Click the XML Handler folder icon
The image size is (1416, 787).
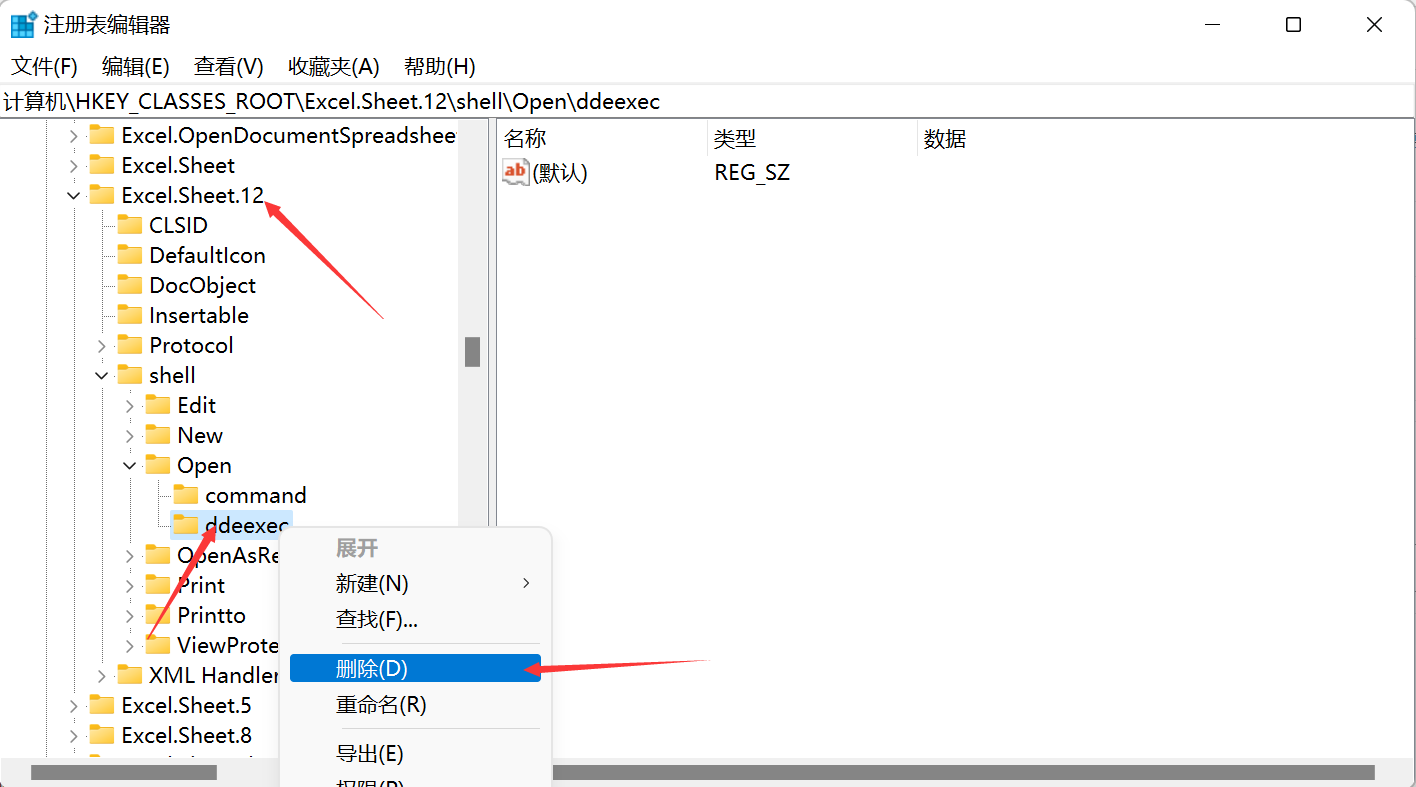click(130, 675)
